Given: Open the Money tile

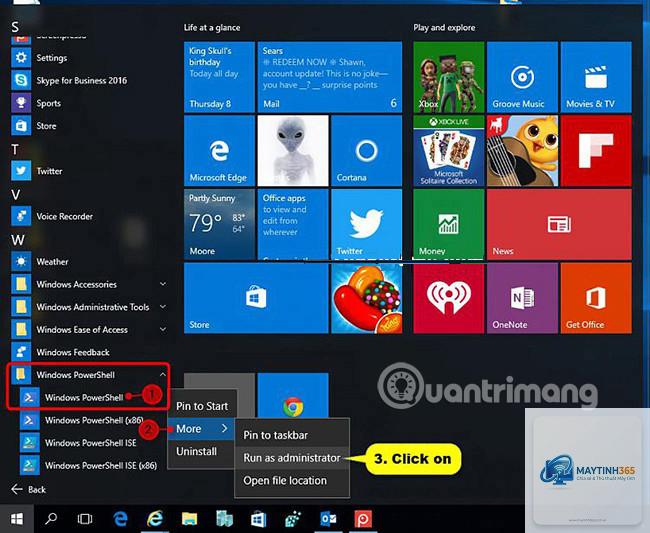Looking at the screenshot, I should pos(449,224).
